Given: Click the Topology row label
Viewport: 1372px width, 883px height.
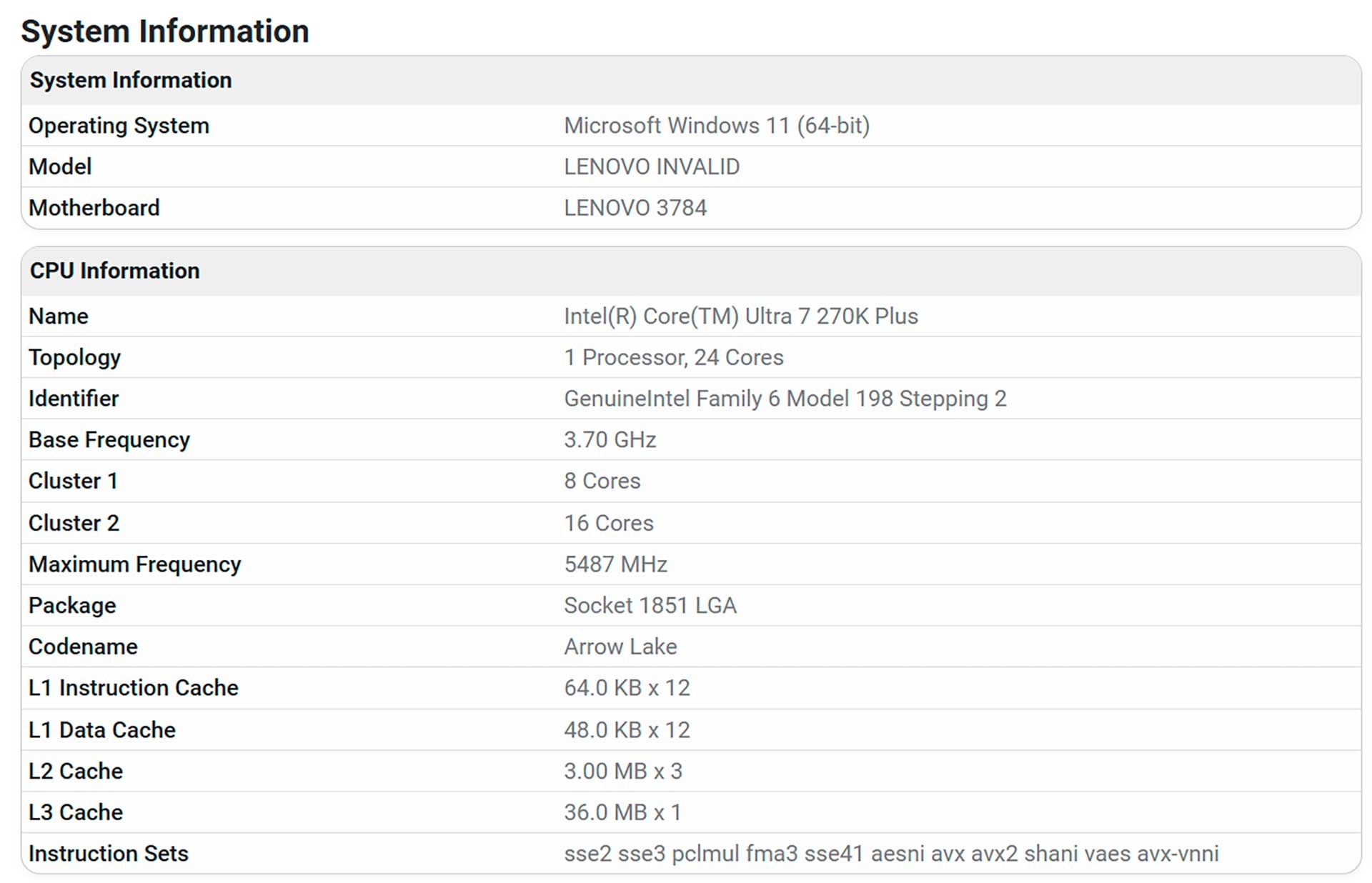Looking at the screenshot, I should [74, 357].
